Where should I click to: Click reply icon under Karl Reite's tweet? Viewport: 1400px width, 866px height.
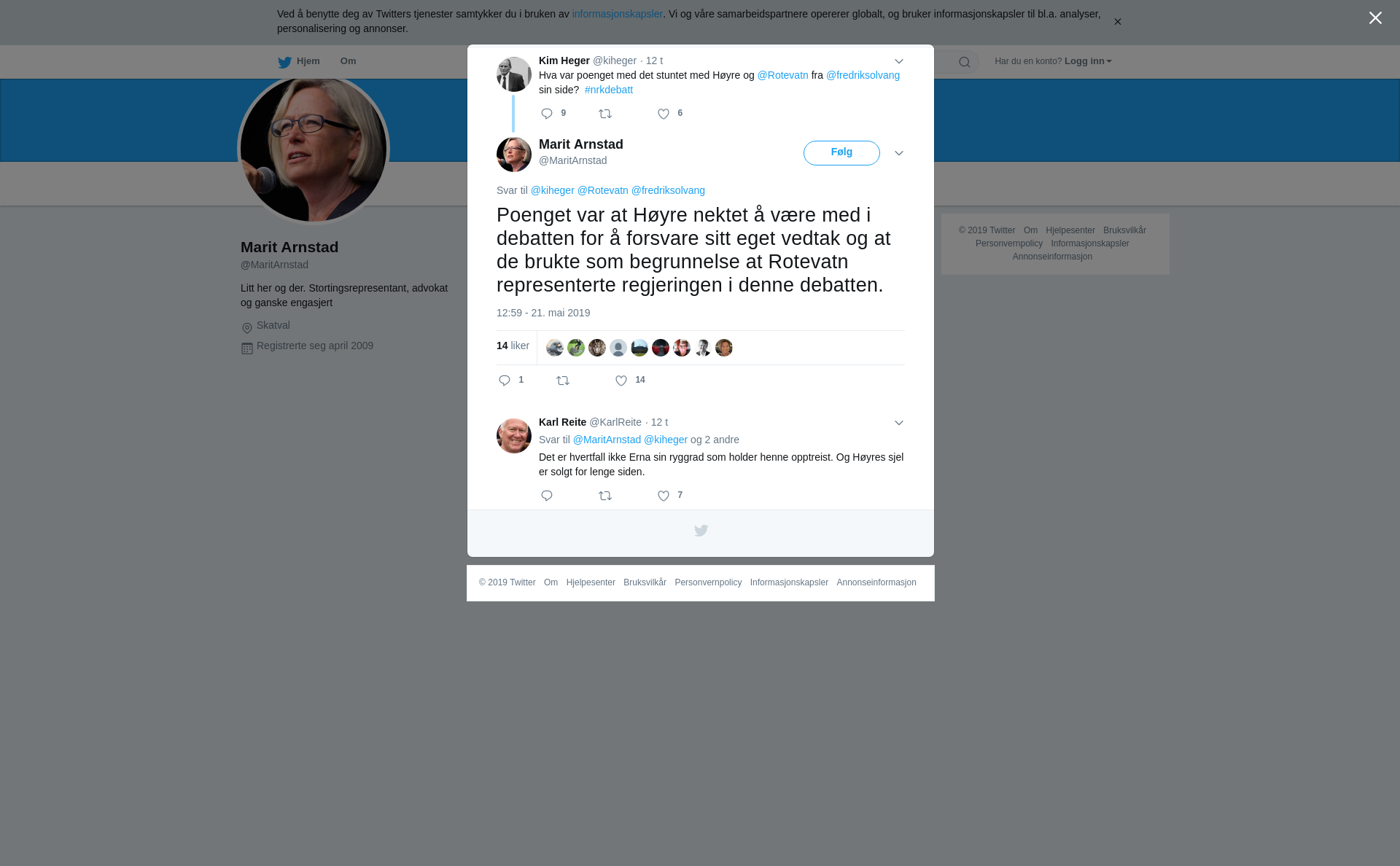point(547,496)
